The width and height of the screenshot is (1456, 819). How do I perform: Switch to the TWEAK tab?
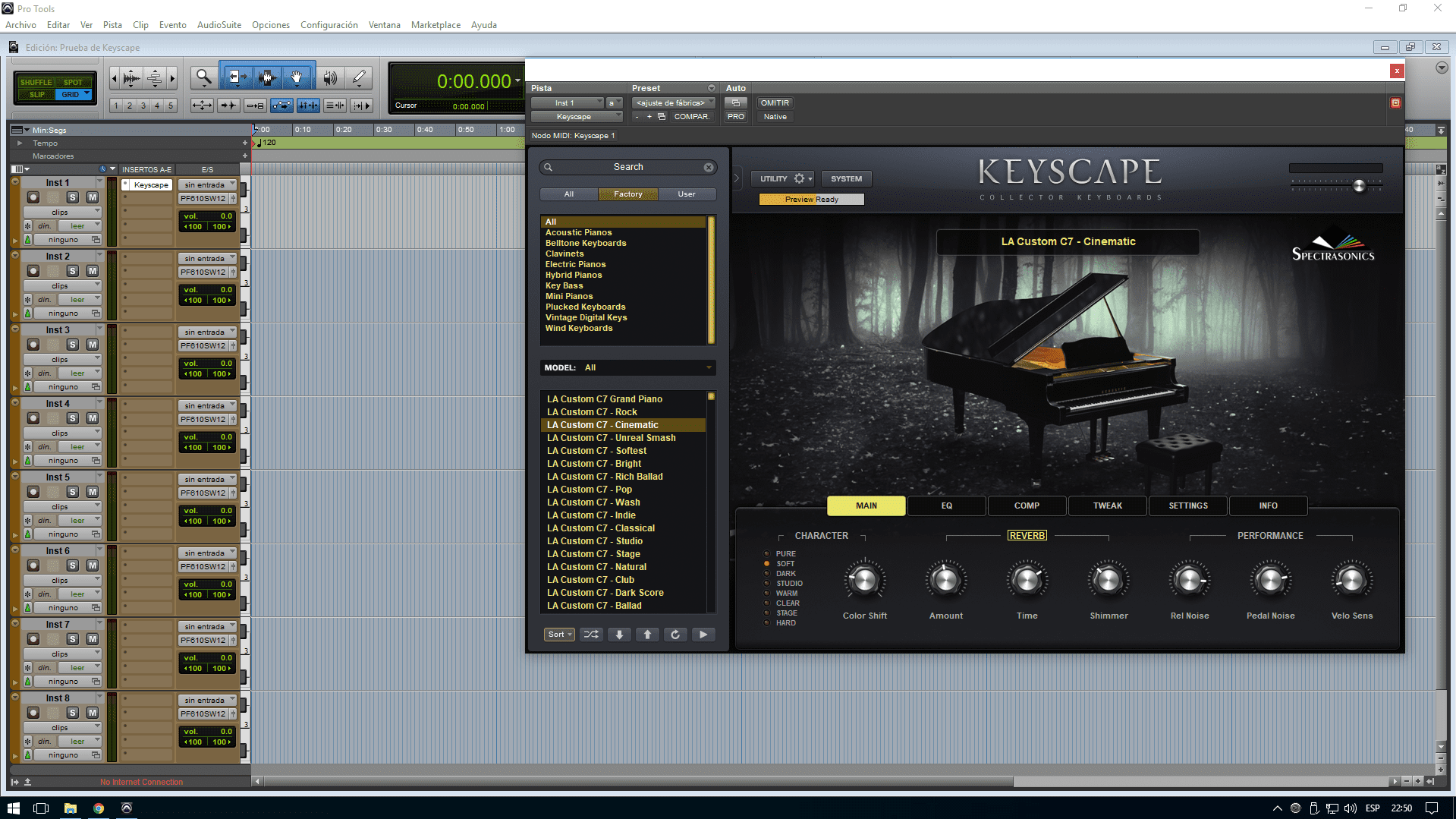pyautogui.click(x=1107, y=506)
